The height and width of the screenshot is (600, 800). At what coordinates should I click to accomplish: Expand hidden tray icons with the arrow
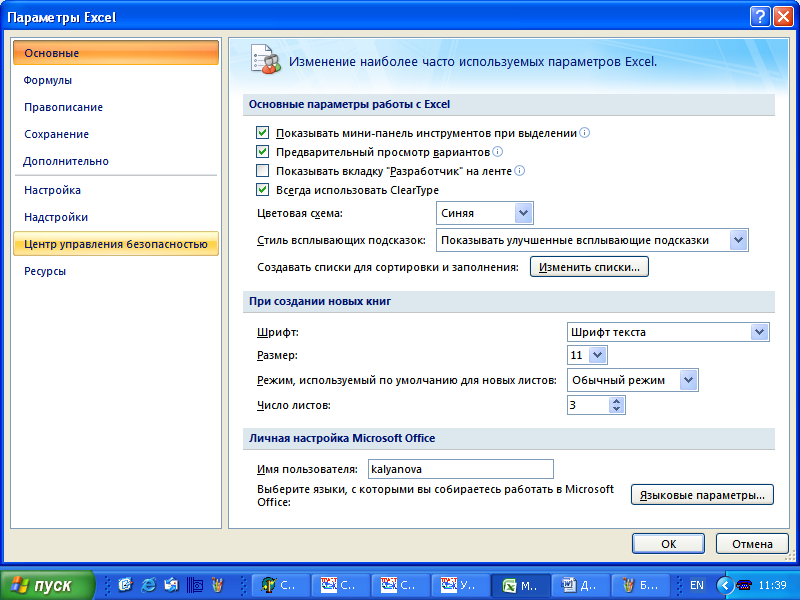point(724,585)
